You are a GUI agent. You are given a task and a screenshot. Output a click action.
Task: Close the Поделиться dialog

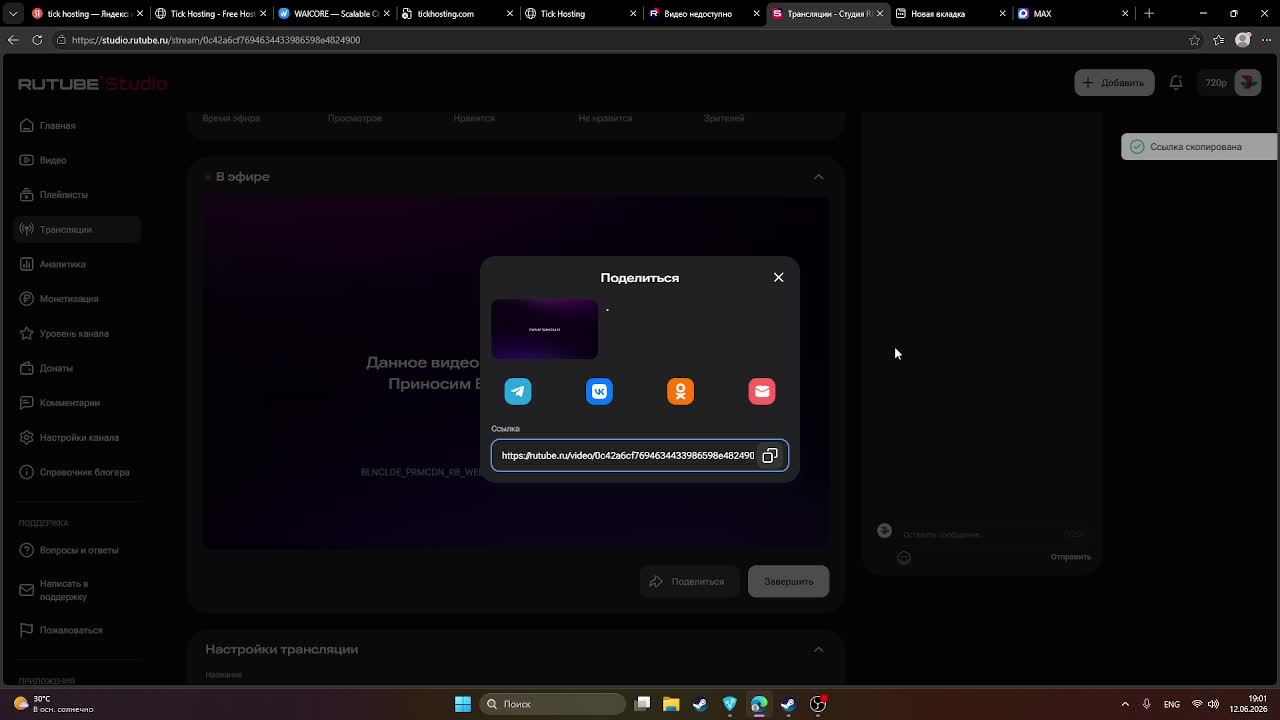point(779,277)
